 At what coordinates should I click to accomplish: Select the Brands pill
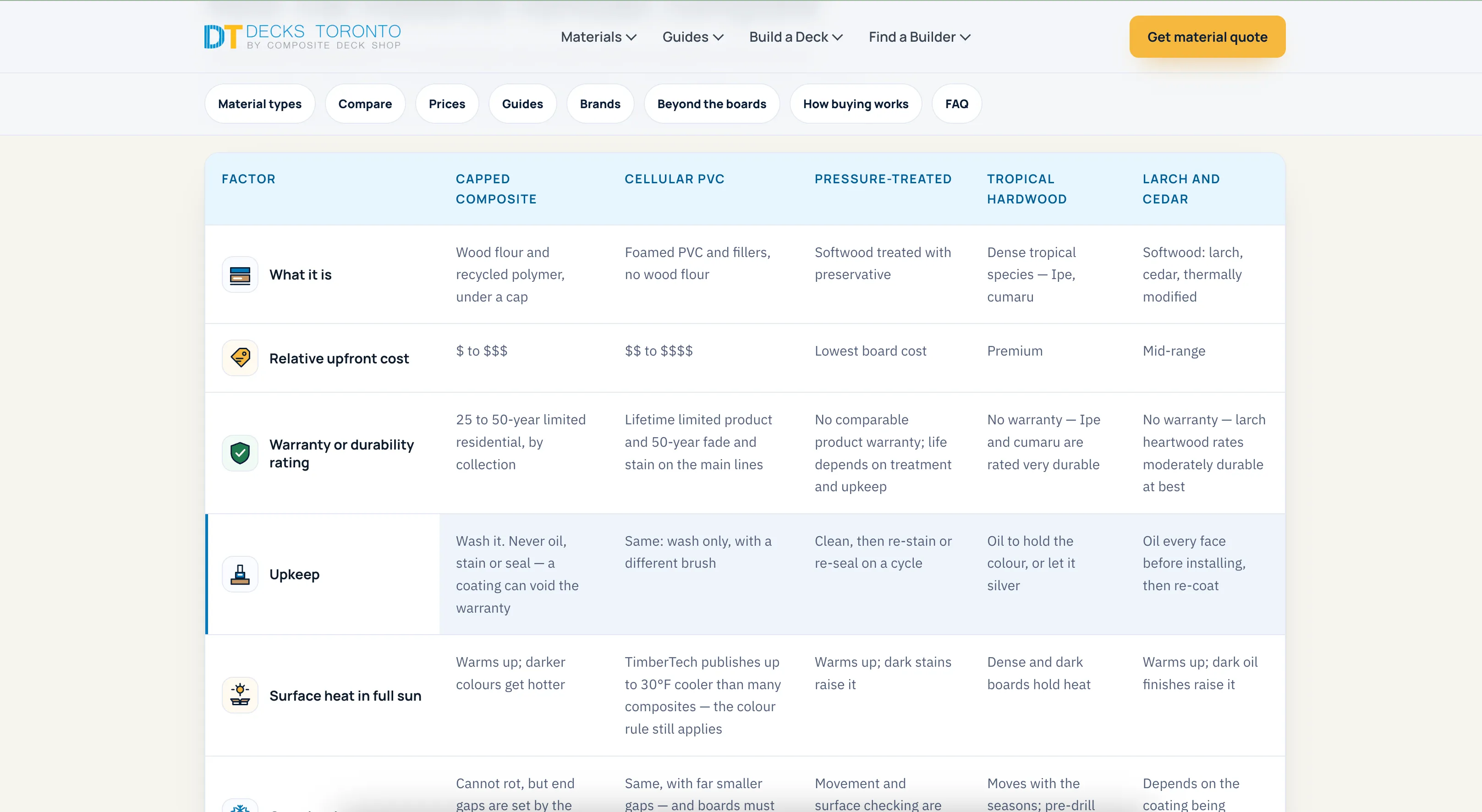(x=599, y=104)
